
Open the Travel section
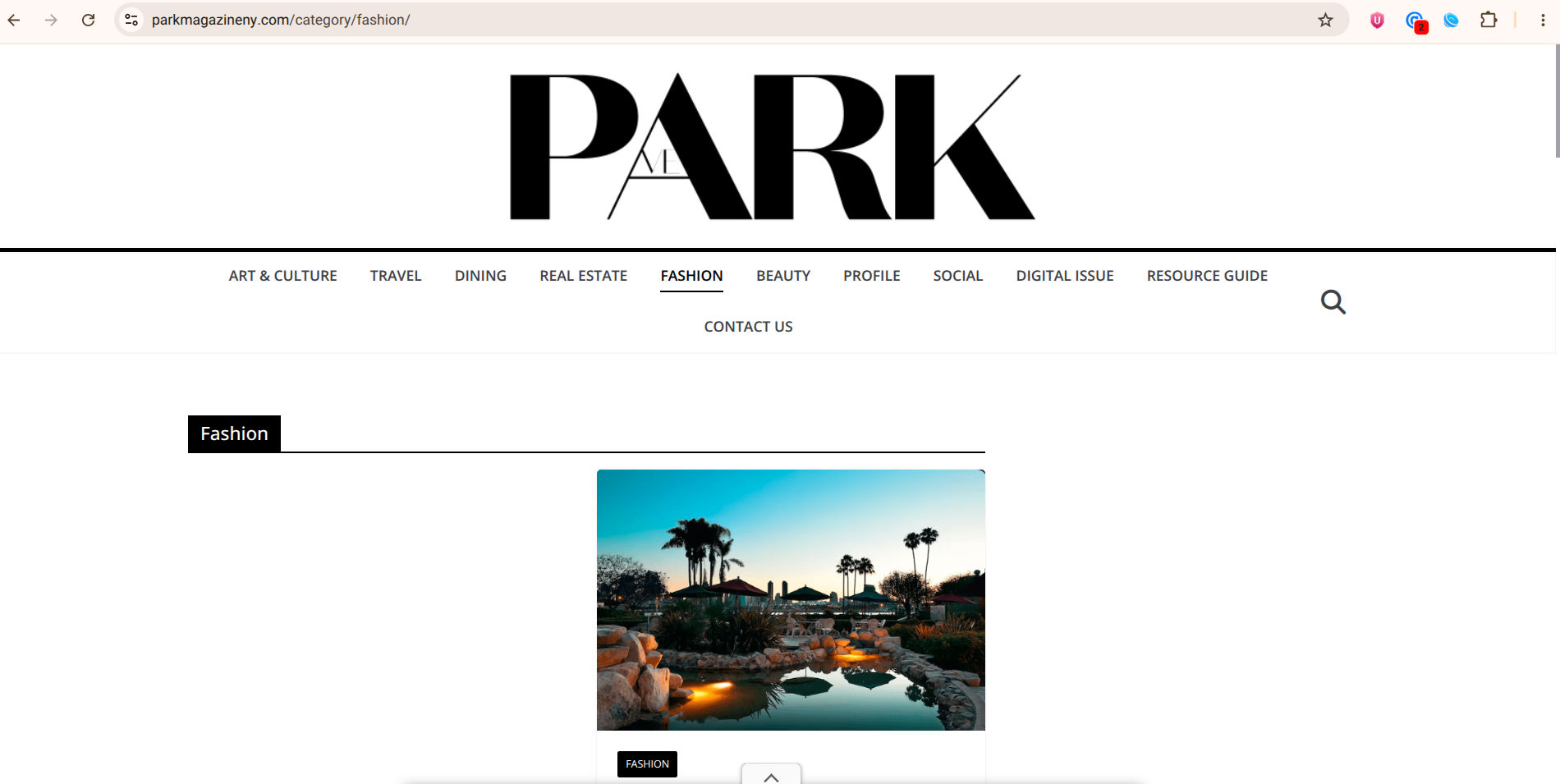[396, 276]
